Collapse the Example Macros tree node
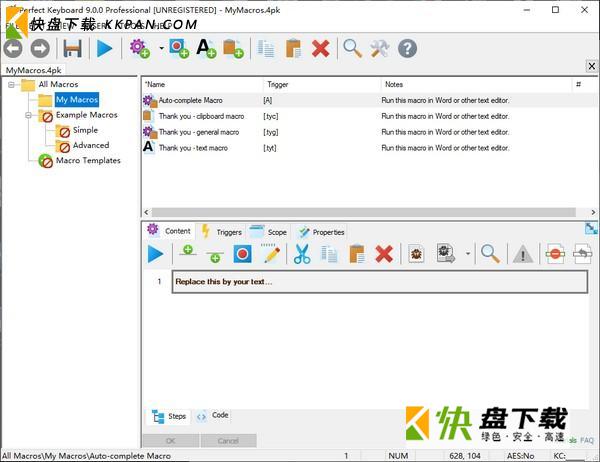 coord(28,115)
